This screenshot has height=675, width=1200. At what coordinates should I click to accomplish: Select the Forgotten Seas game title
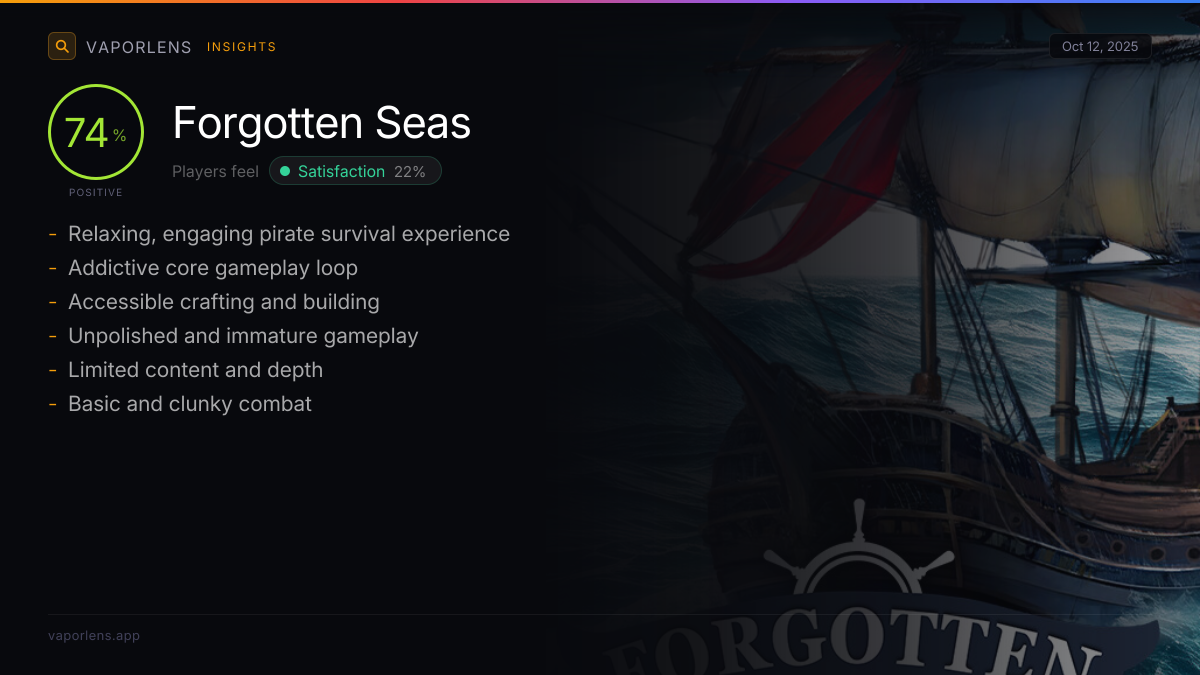pyautogui.click(x=321, y=123)
